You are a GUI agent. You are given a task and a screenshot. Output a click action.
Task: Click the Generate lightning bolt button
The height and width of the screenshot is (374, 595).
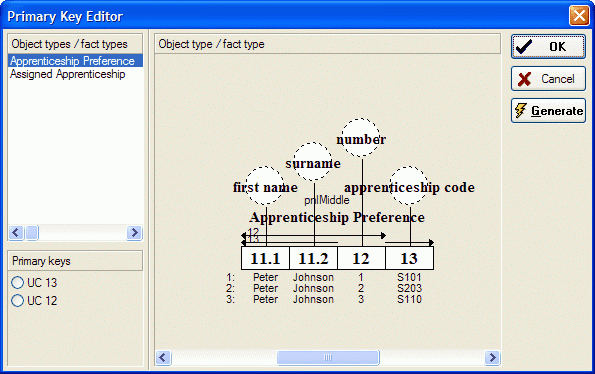[x=548, y=110]
